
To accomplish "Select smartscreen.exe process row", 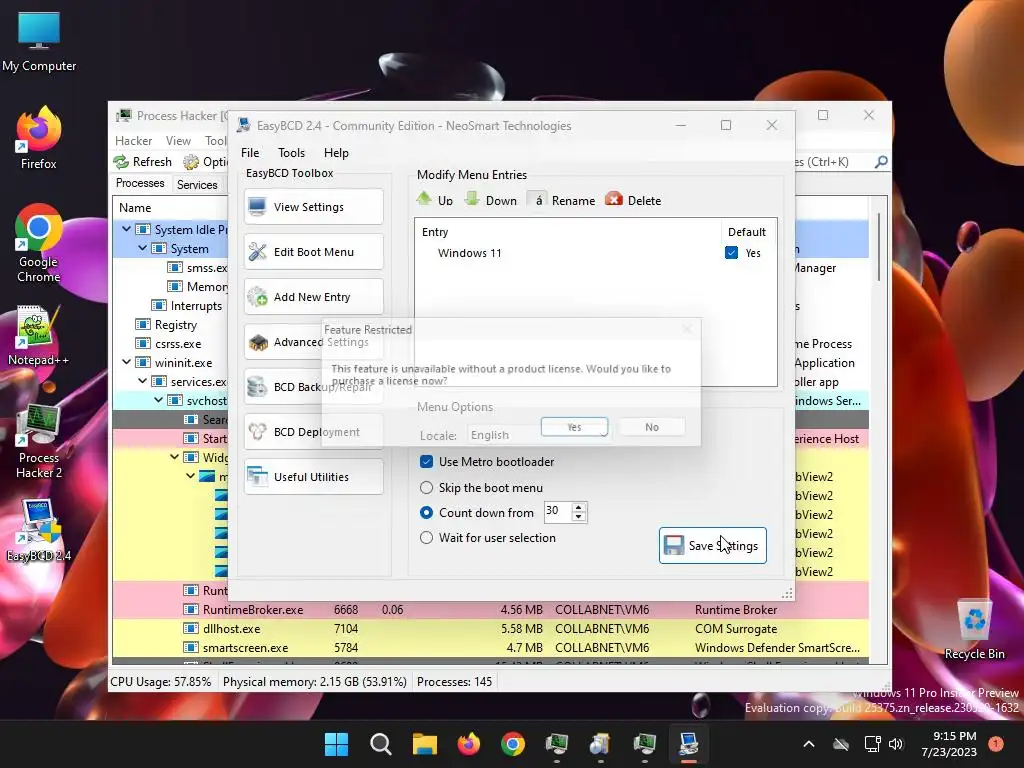I will click(490, 648).
